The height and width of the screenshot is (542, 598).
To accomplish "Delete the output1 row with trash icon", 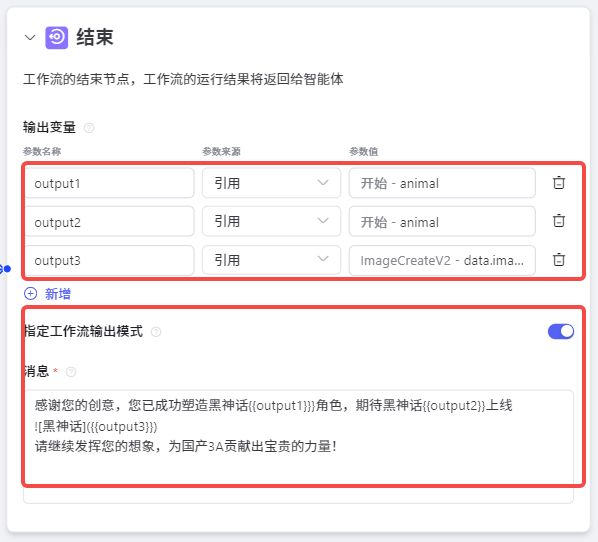I will pyautogui.click(x=559, y=183).
